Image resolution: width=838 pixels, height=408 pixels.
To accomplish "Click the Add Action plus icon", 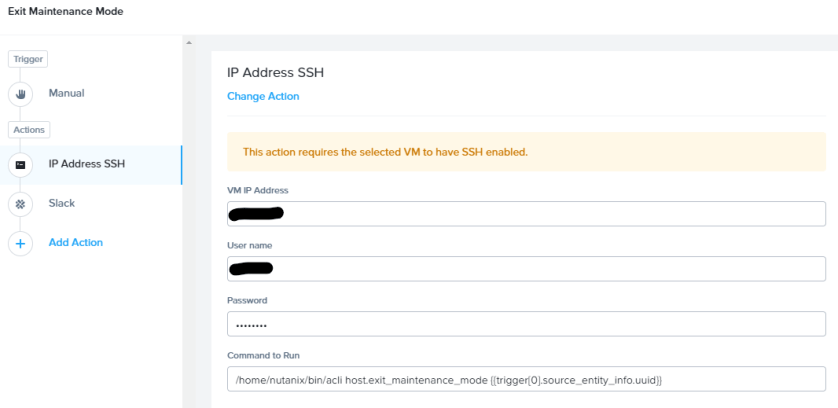I will coord(21,243).
